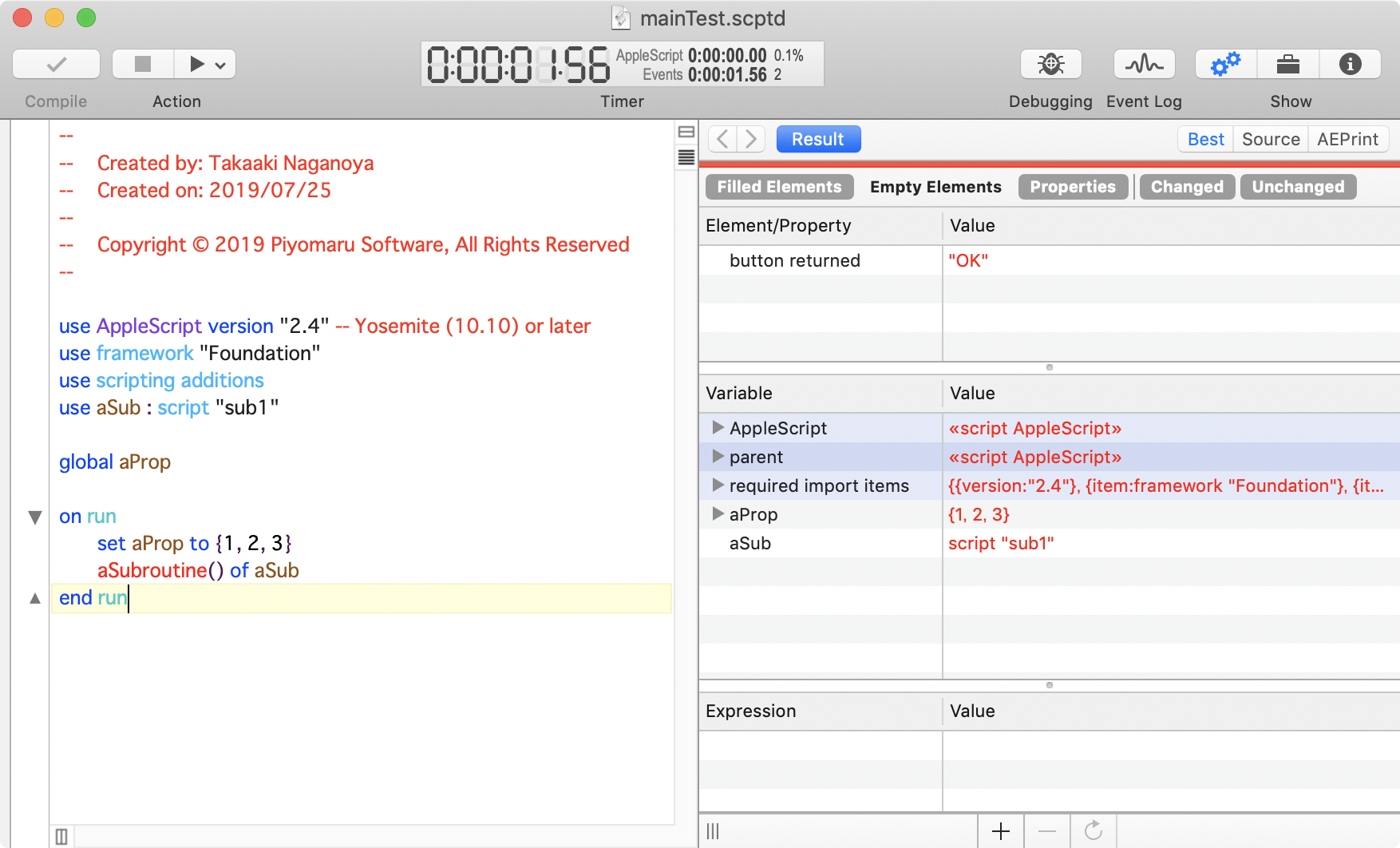Expand the required import items row
1400x848 pixels.
click(717, 485)
